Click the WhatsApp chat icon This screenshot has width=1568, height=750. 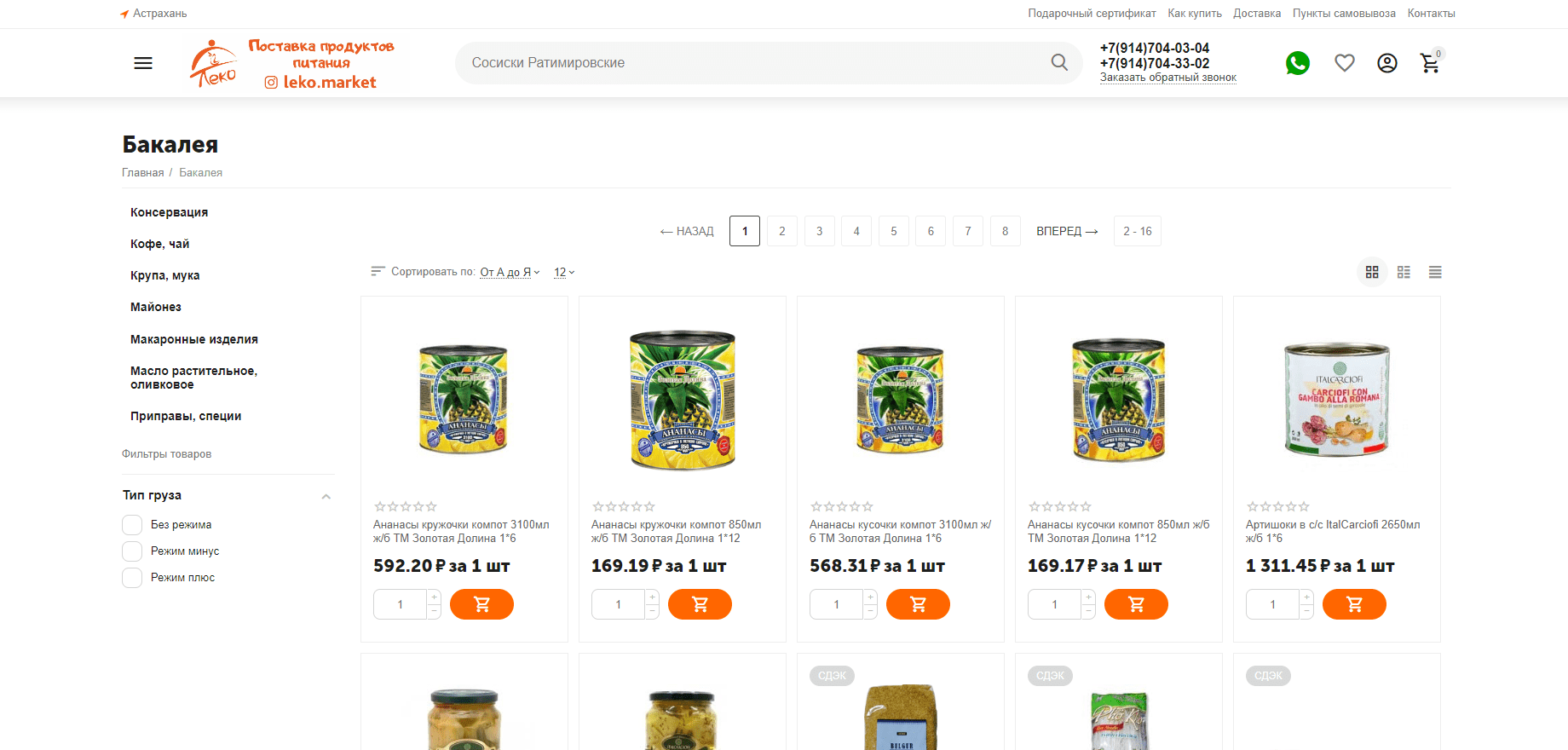(1298, 63)
